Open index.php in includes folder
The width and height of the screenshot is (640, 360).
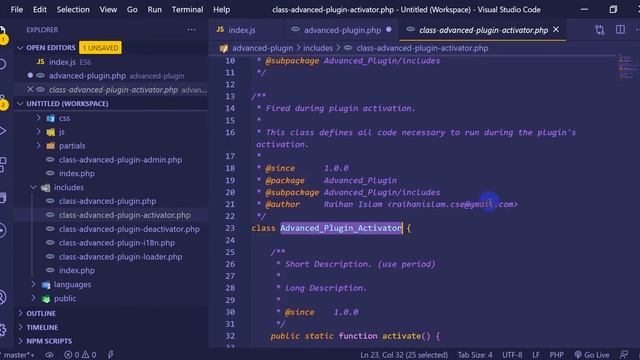tap(76, 271)
